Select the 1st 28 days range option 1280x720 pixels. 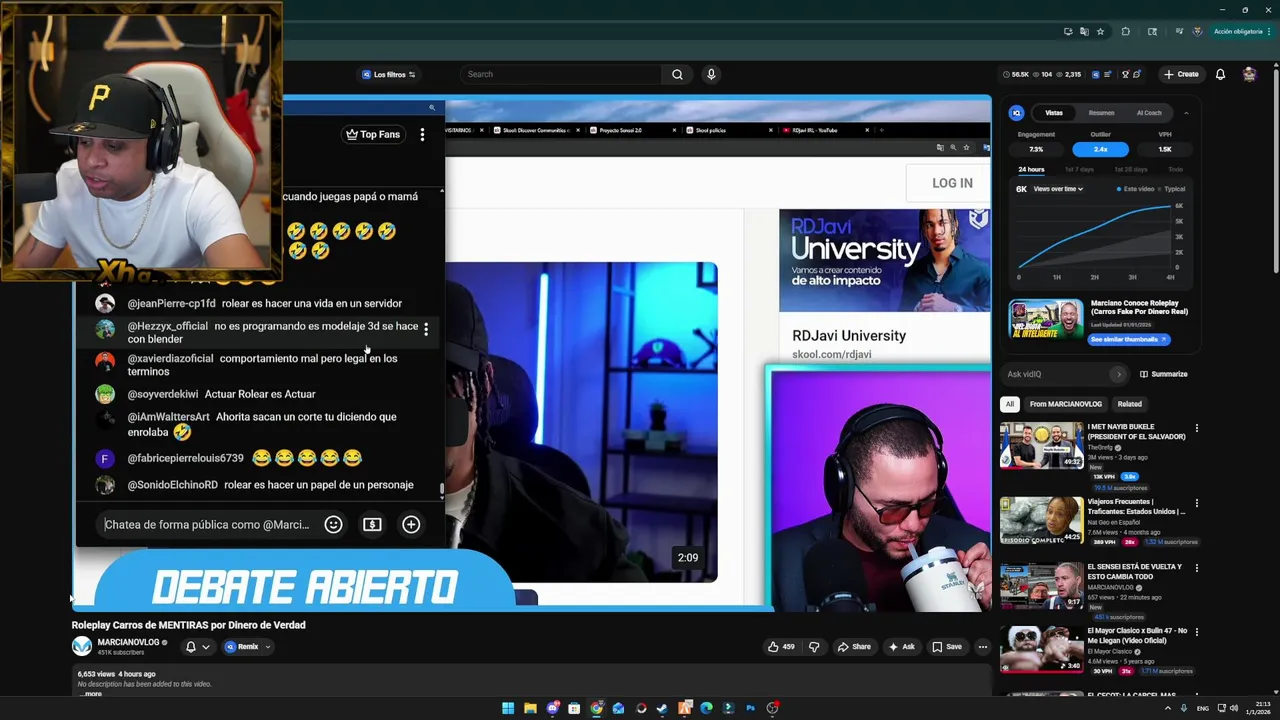click(x=1131, y=169)
